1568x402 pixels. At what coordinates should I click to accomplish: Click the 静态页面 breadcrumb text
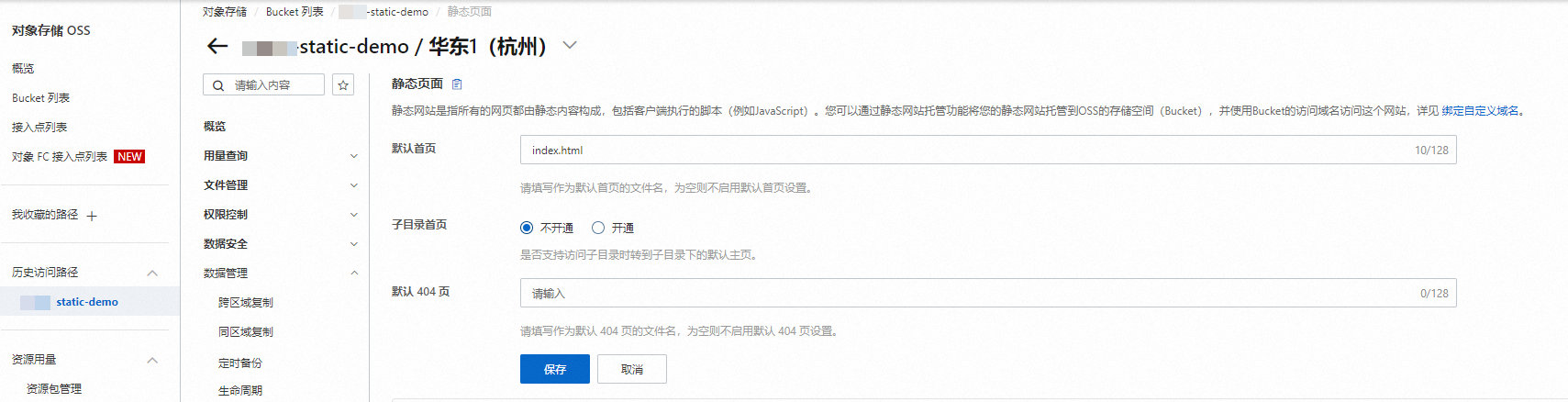(470, 12)
